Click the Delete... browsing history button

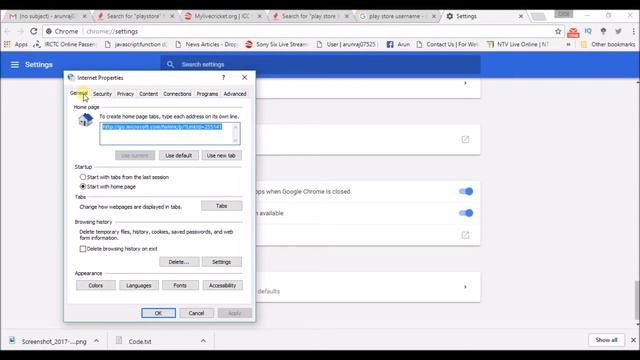coord(179,262)
